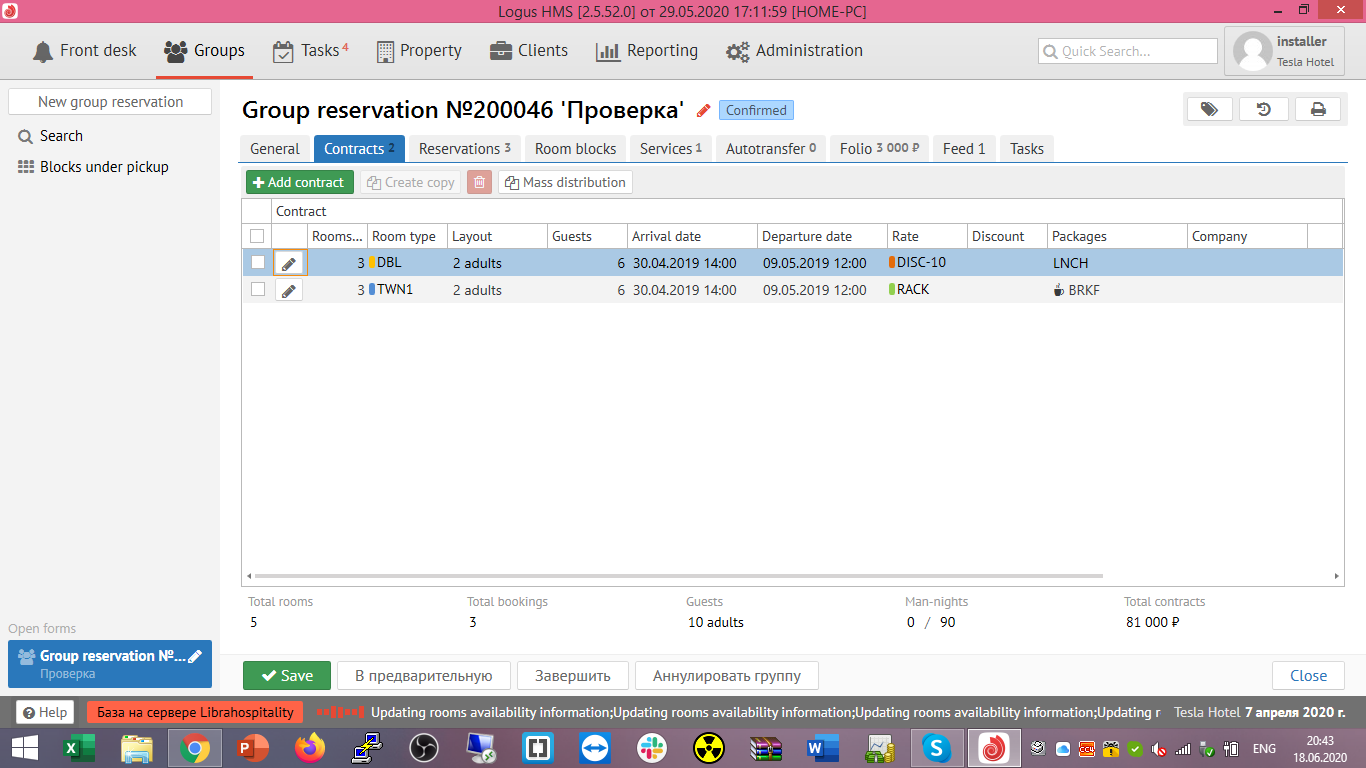Screen dimensions: 1366x768
Task: Switch to the Room blocks tab
Action: tap(576, 149)
